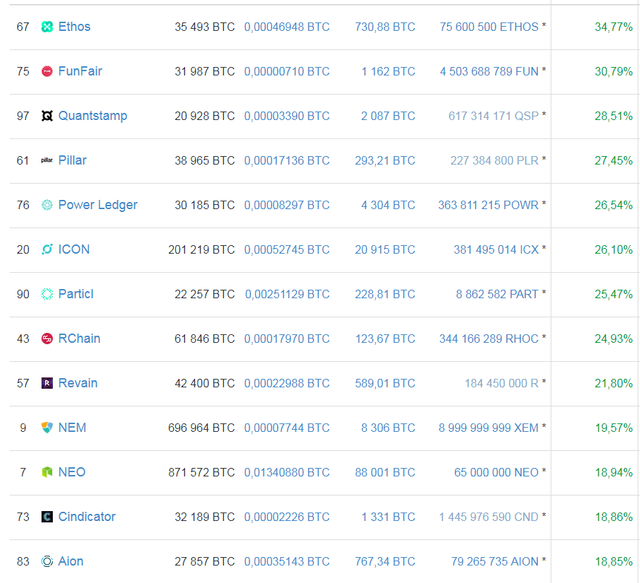Open the RChain coin link
The image size is (640, 583).
tap(79, 338)
